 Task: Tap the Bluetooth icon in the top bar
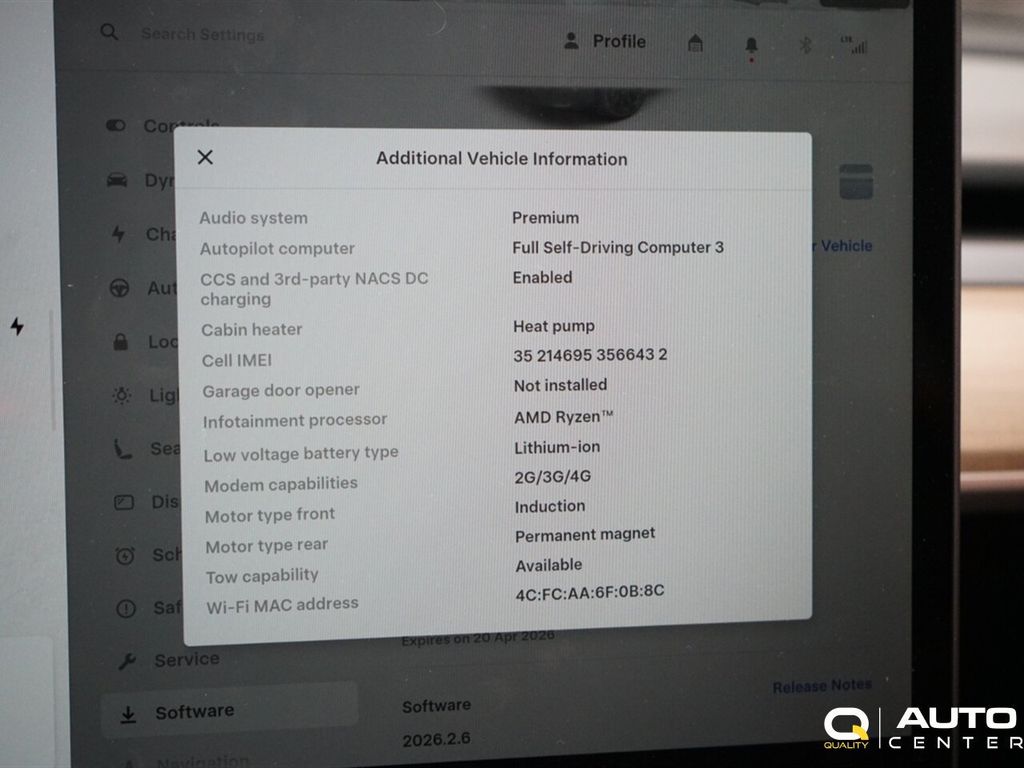point(805,44)
